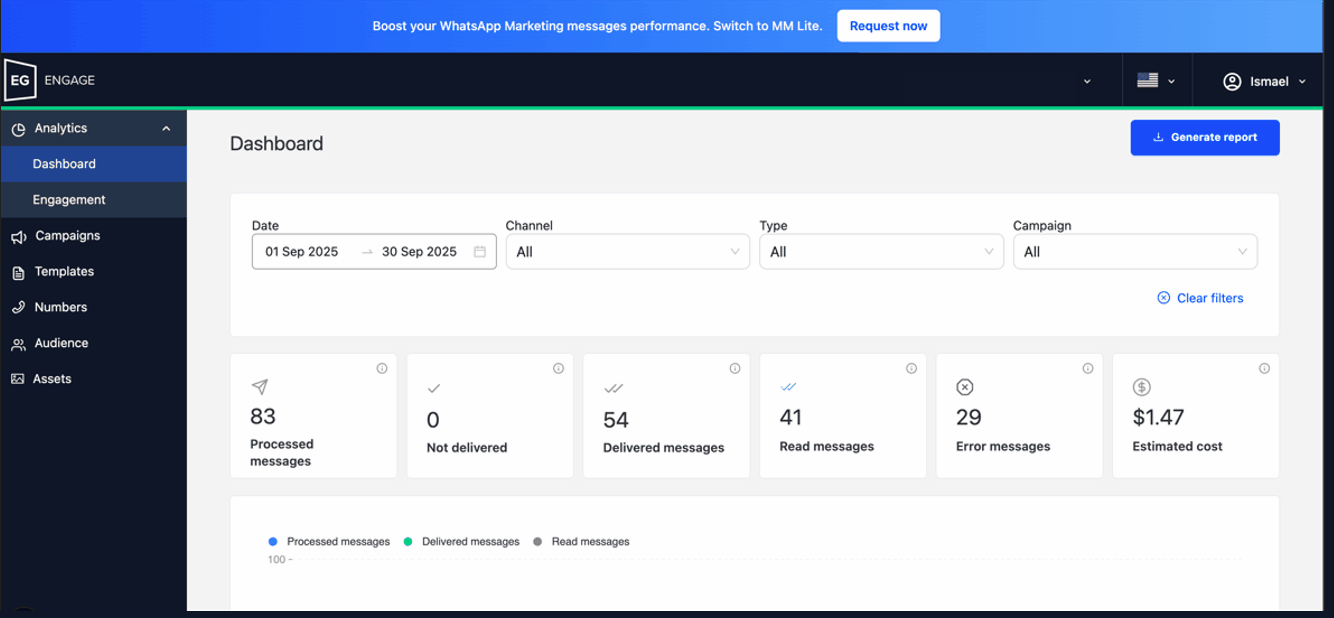The height and width of the screenshot is (618, 1334).
Task: Open the header dropdown chevron left of flag
Action: coord(1087,82)
